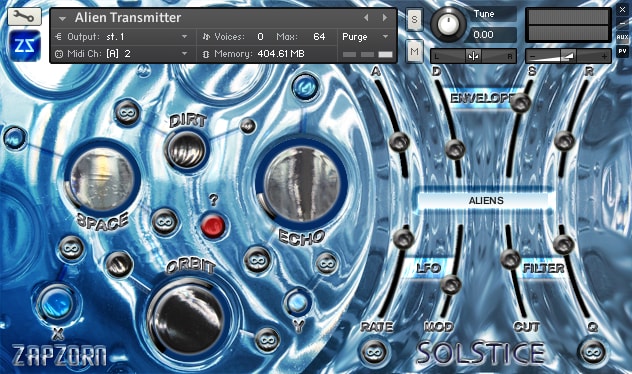The height and width of the screenshot is (374, 632).
Task: Click the LFO RATE slider handle
Action: tap(403, 239)
